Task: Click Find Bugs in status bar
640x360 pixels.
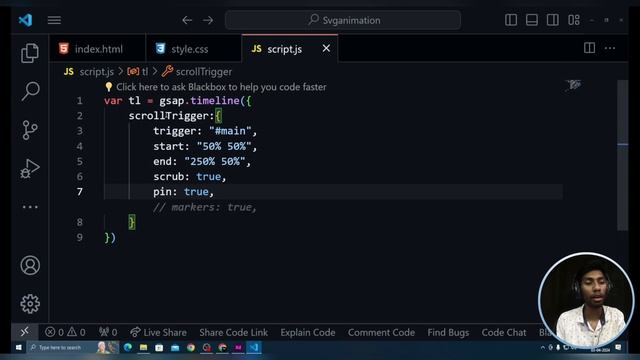Action: tap(448, 332)
